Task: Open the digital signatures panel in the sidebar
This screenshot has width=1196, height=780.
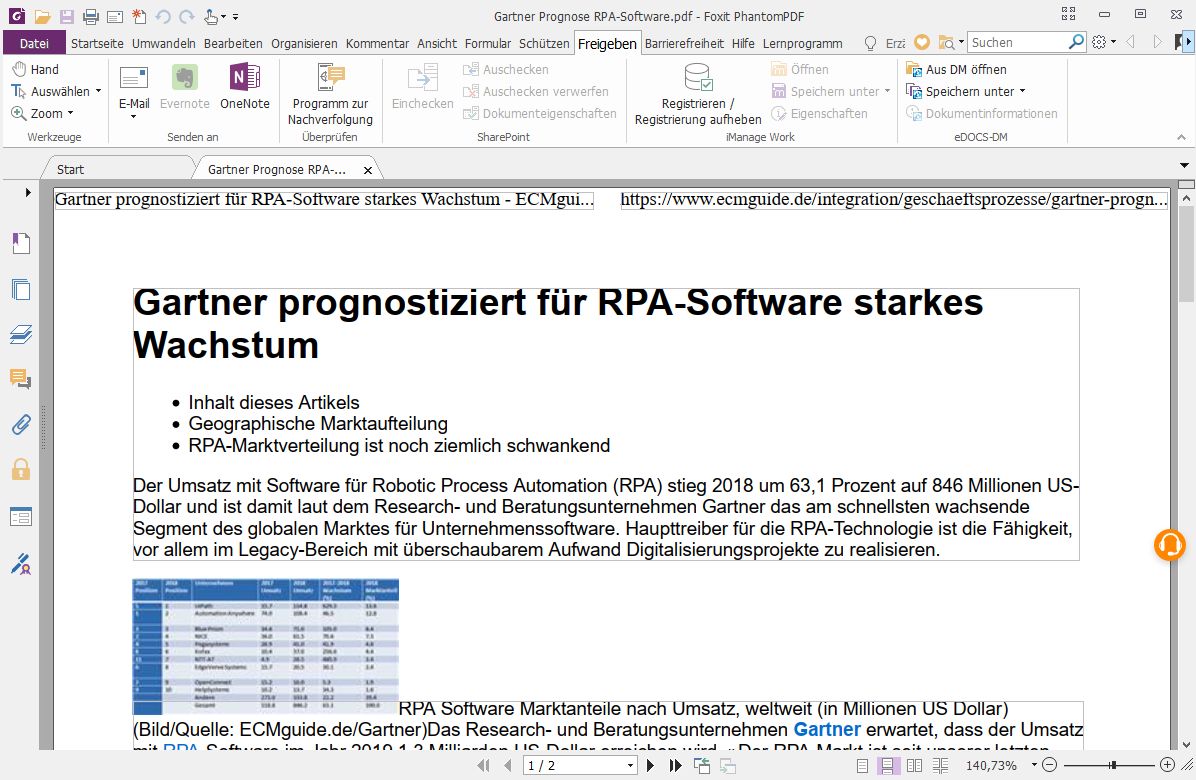Action: (x=21, y=563)
